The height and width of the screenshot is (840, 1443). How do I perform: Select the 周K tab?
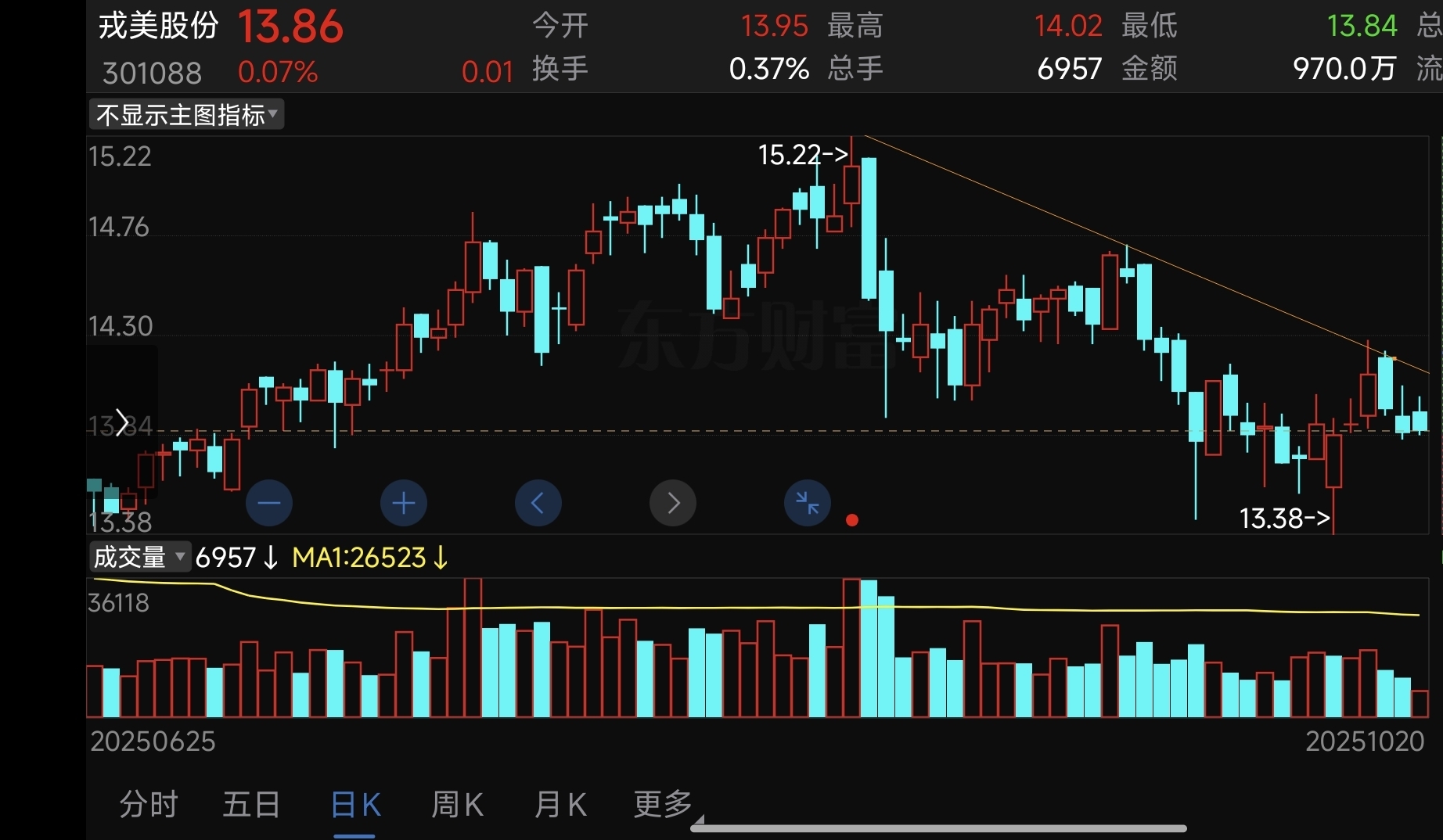tap(458, 804)
